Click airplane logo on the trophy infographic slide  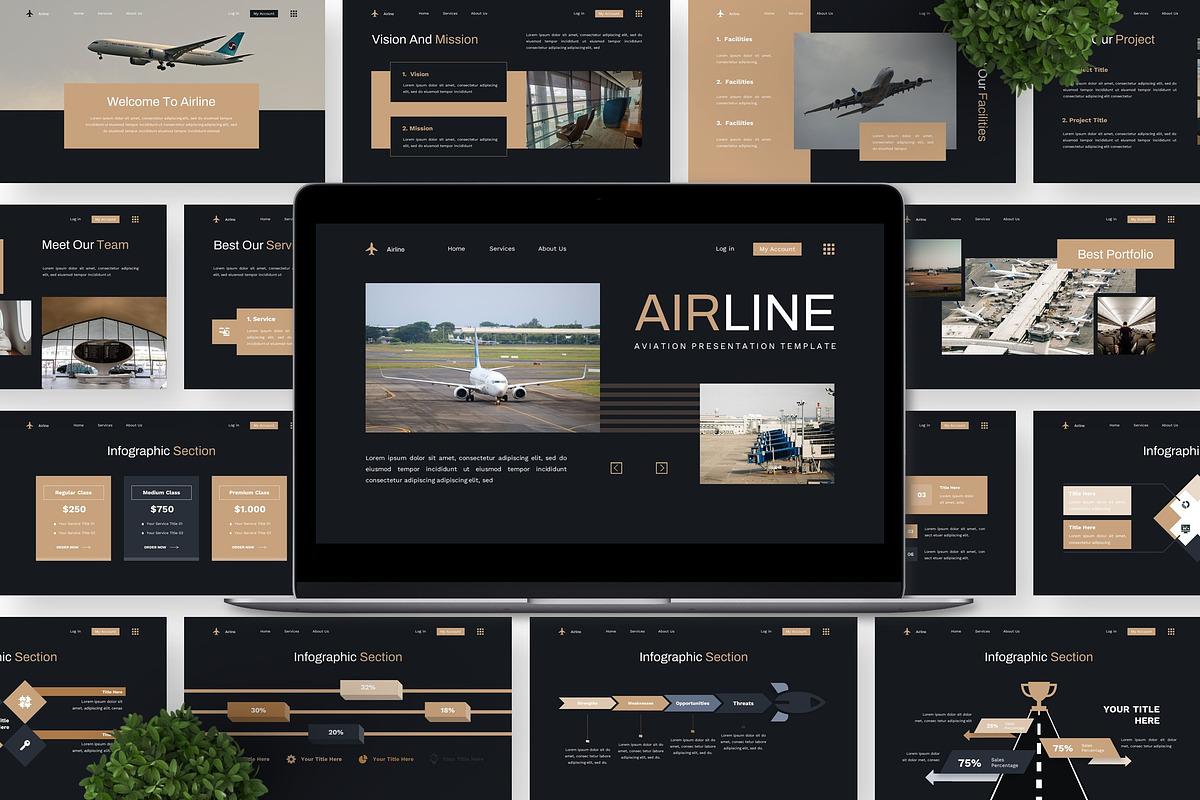pos(908,631)
